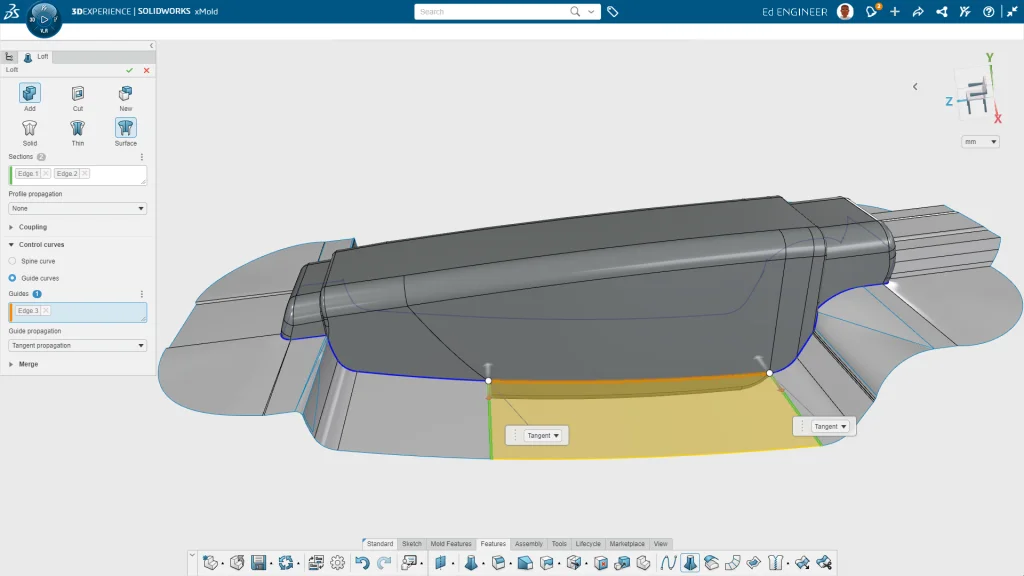Image resolution: width=1024 pixels, height=576 pixels.
Task: Remove Edge.3 from the Guides list
Action: pyautogui.click(x=46, y=311)
